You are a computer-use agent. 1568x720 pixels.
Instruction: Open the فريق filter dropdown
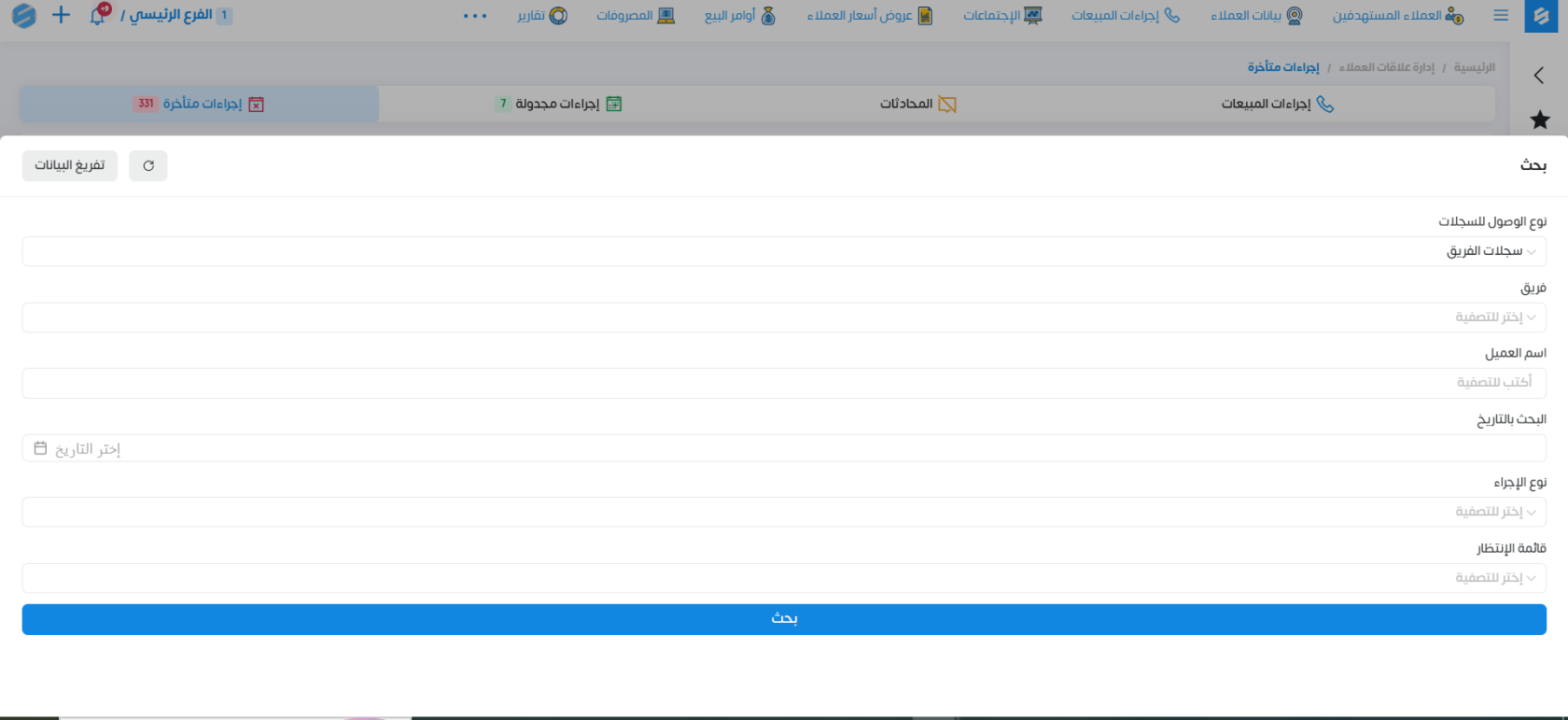point(784,318)
